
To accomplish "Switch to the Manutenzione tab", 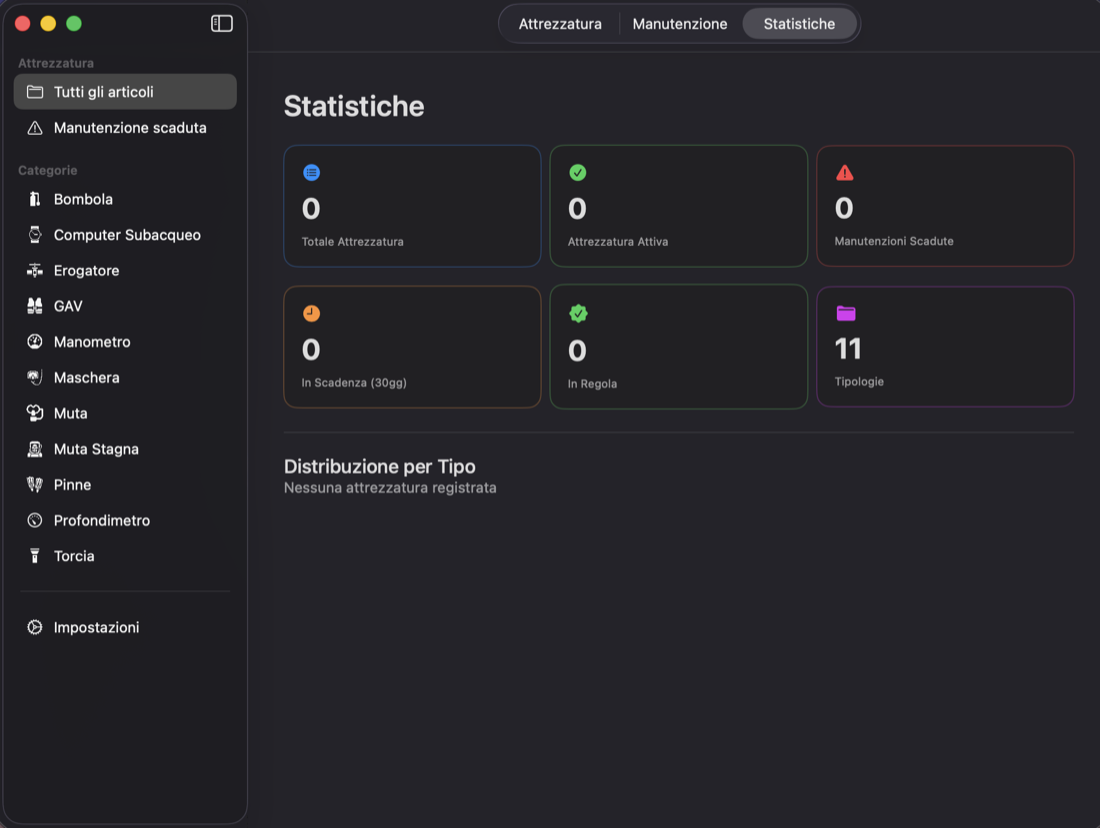I will coord(680,24).
